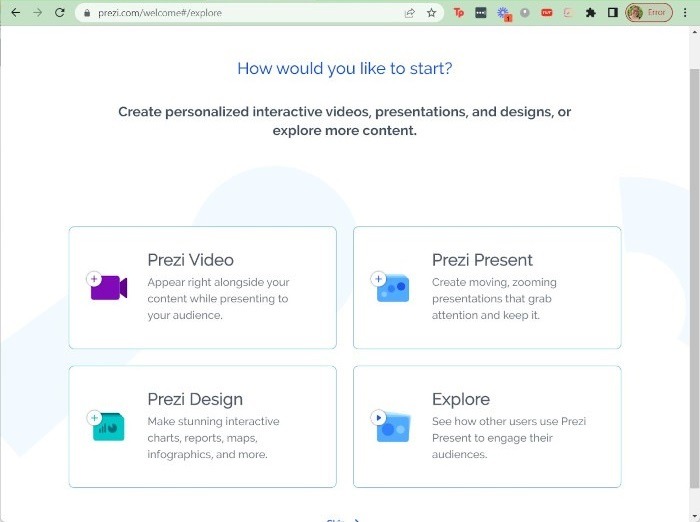This screenshot has width=700, height=522.
Task: Click the 'How would you like to start?' heading
Action: (x=345, y=68)
